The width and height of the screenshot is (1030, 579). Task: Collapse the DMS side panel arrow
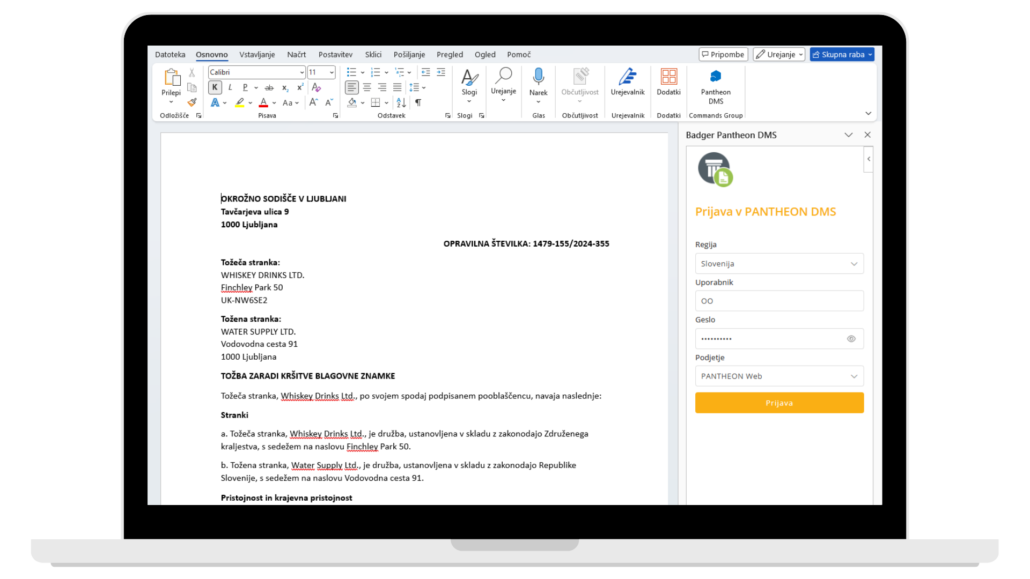click(868, 159)
